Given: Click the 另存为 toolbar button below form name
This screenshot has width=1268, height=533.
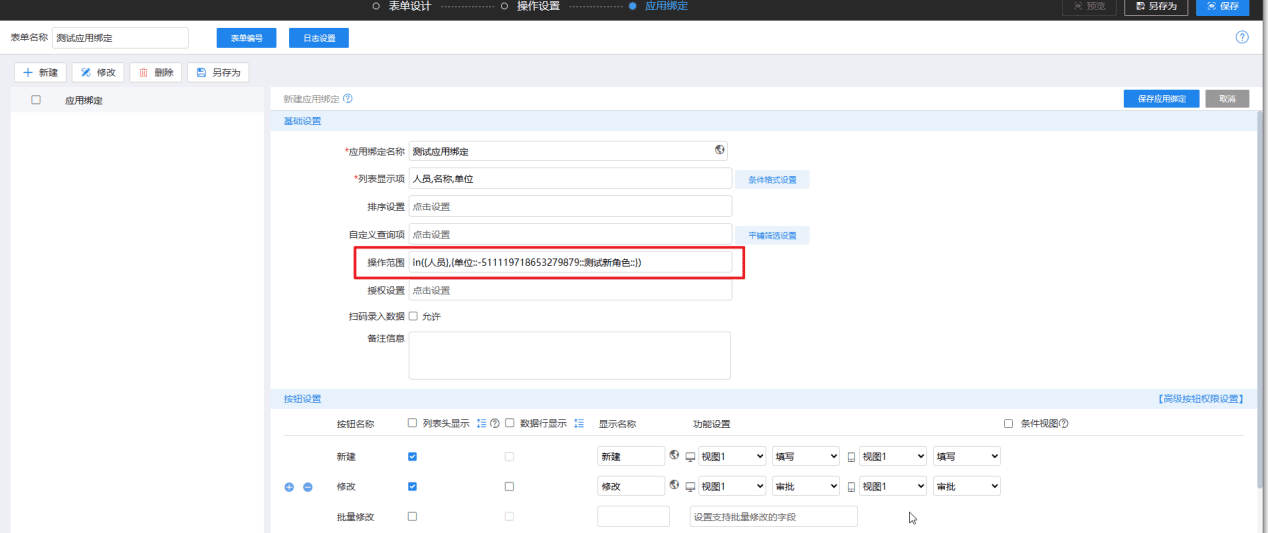Looking at the screenshot, I should coord(218,72).
